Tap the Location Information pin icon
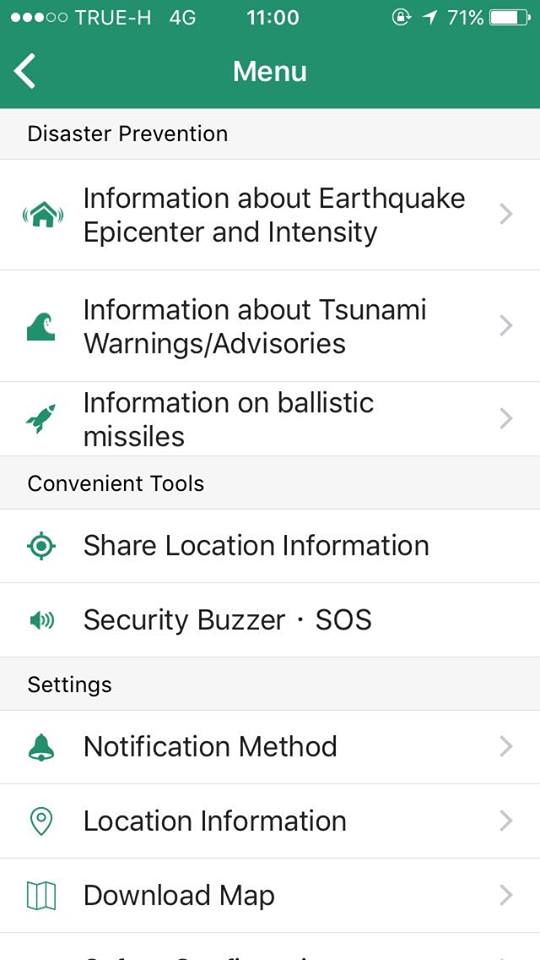 [41, 821]
